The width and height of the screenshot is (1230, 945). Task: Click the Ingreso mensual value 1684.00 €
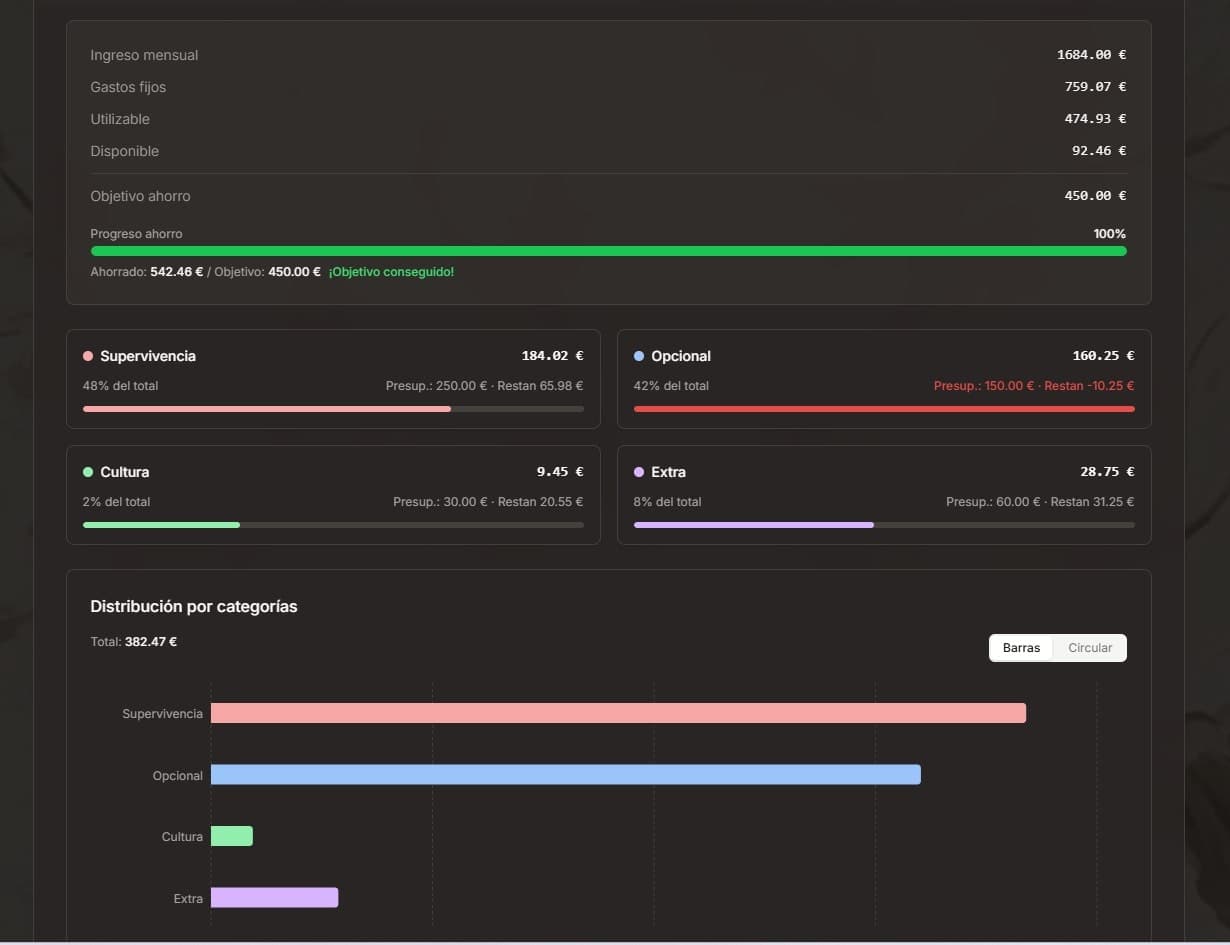tap(1091, 55)
